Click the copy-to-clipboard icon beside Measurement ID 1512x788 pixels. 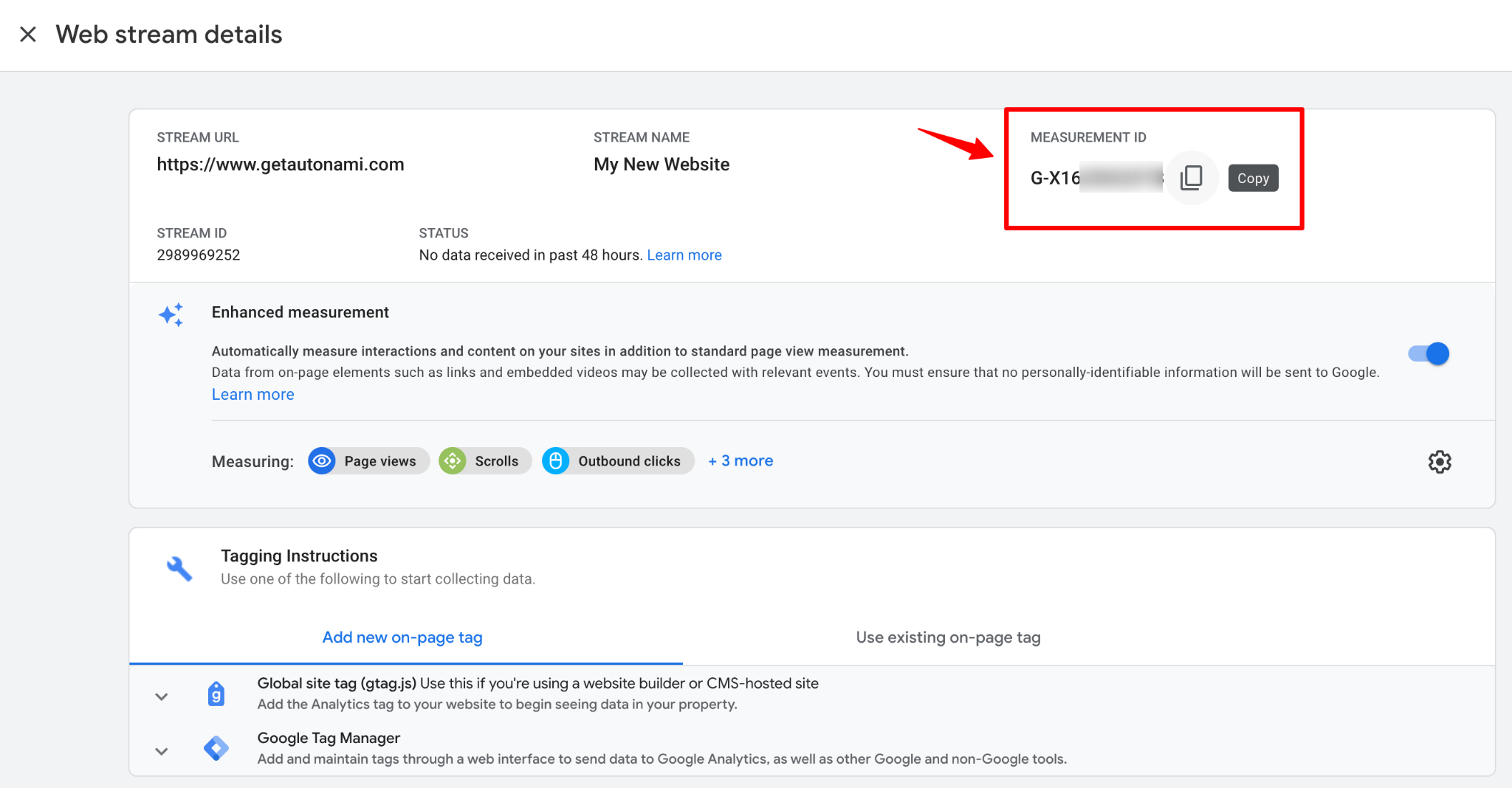(1191, 177)
